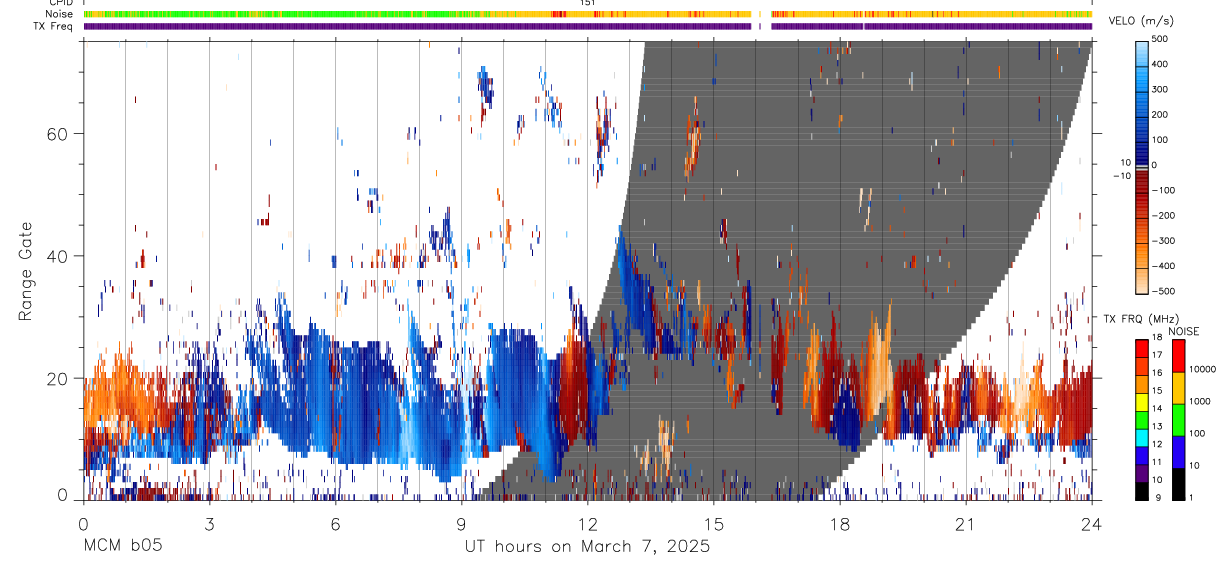The height and width of the screenshot is (567, 1228).
Task: Click the '6' hour tick on the time axis
Action: coord(335,524)
